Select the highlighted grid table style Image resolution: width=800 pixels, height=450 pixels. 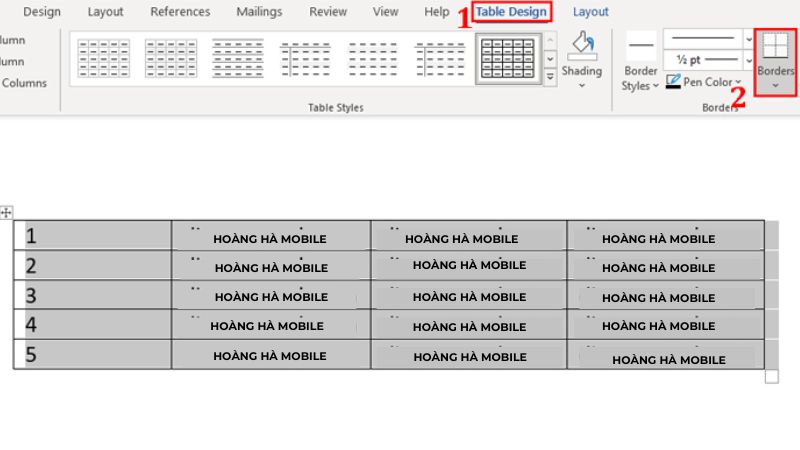coord(508,59)
